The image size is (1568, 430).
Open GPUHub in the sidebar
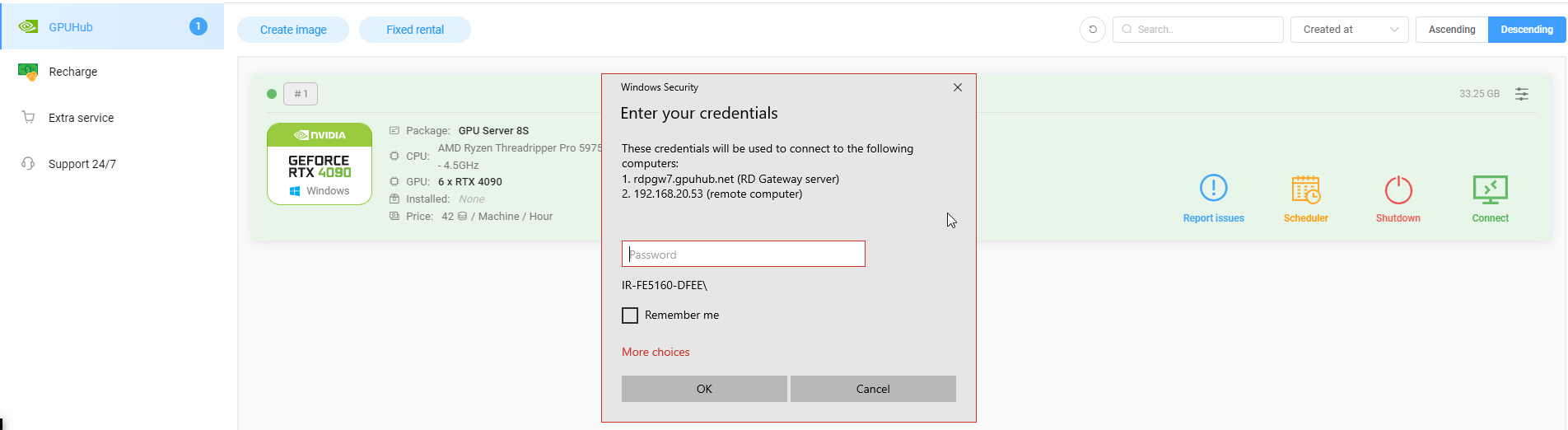(x=71, y=27)
